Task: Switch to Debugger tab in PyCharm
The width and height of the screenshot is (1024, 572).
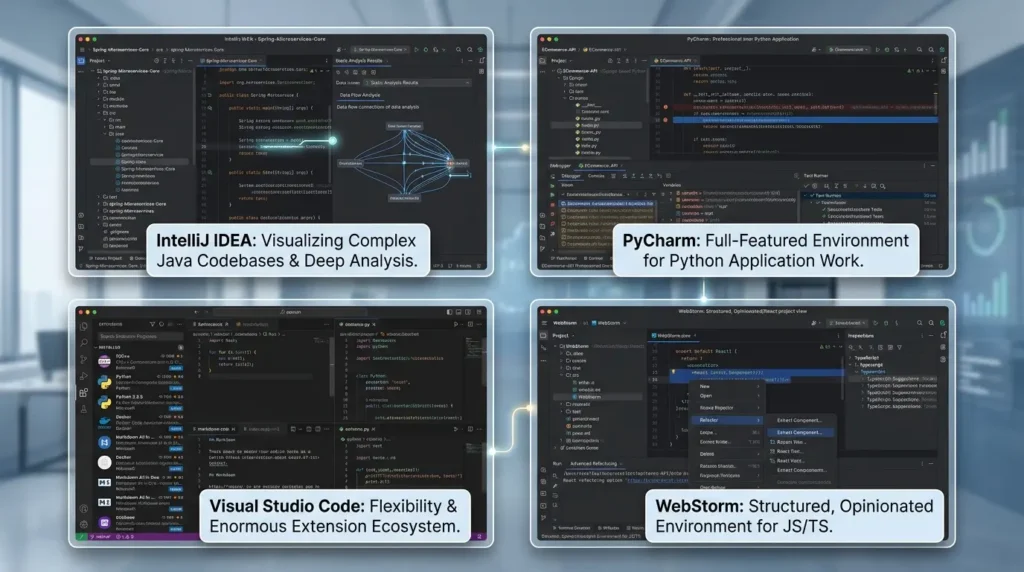Action: pyautogui.click(x=571, y=176)
